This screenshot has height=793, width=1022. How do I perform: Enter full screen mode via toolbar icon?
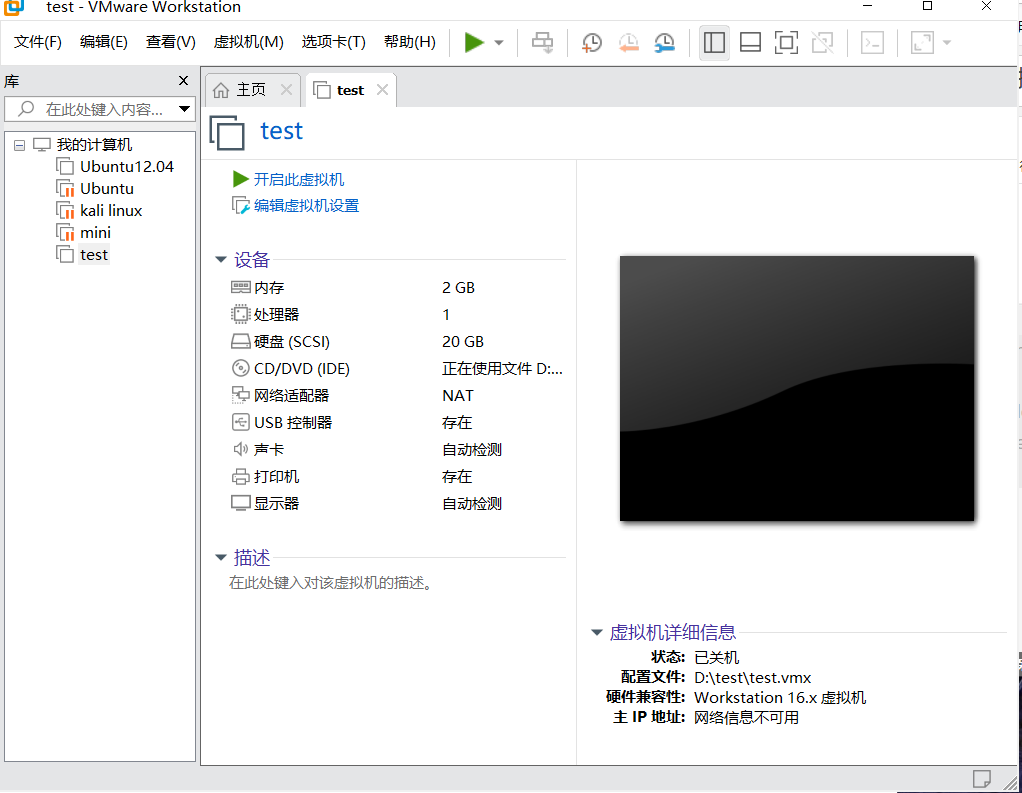pos(786,42)
